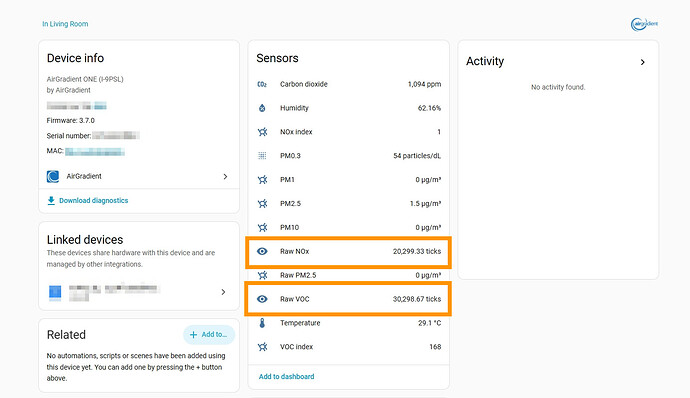Image resolution: width=690 pixels, height=398 pixels.
Task: Click the Temperature sensor label
Action: coord(300,323)
